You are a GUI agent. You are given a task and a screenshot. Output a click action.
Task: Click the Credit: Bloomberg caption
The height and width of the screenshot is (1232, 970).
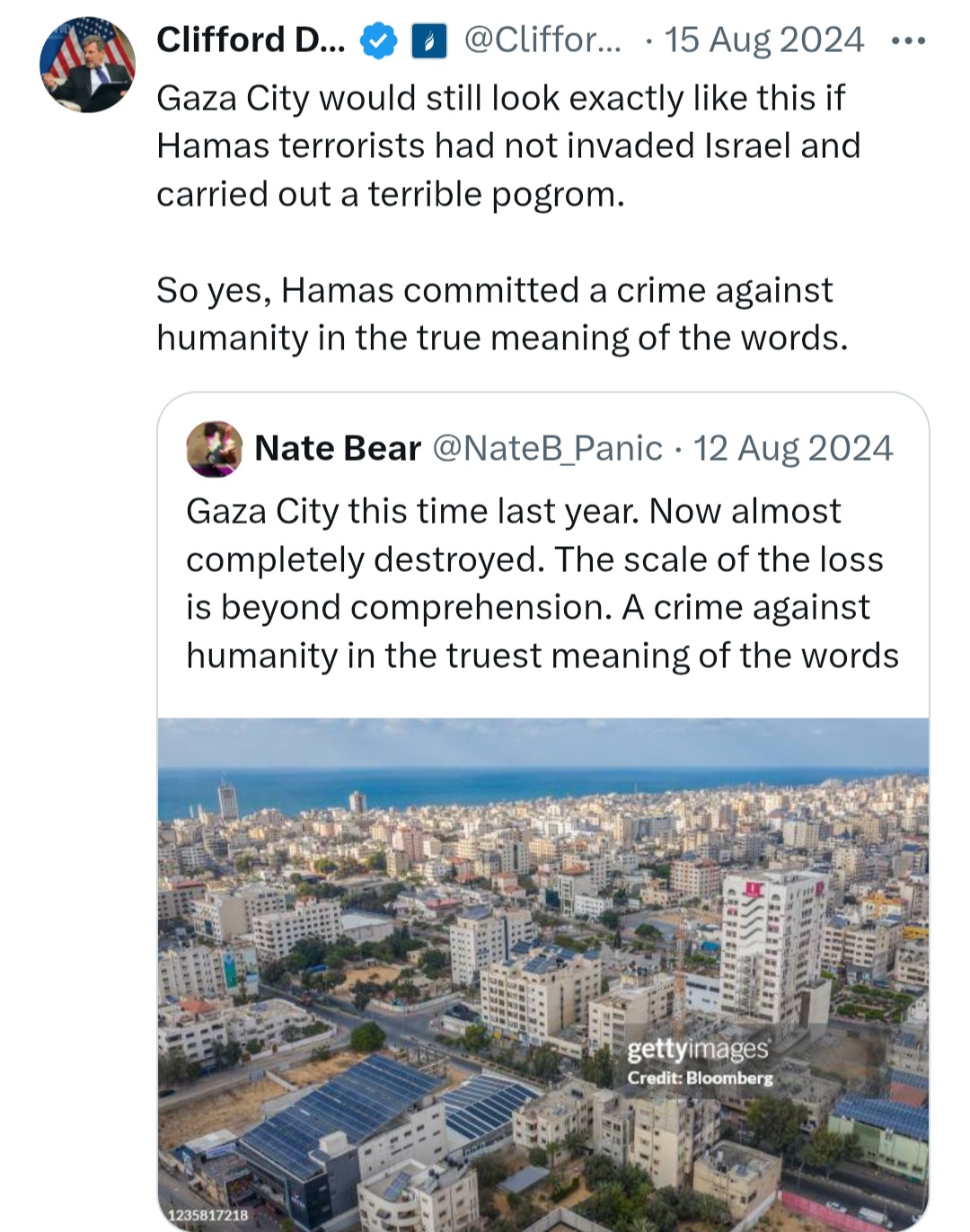coord(700,1078)
